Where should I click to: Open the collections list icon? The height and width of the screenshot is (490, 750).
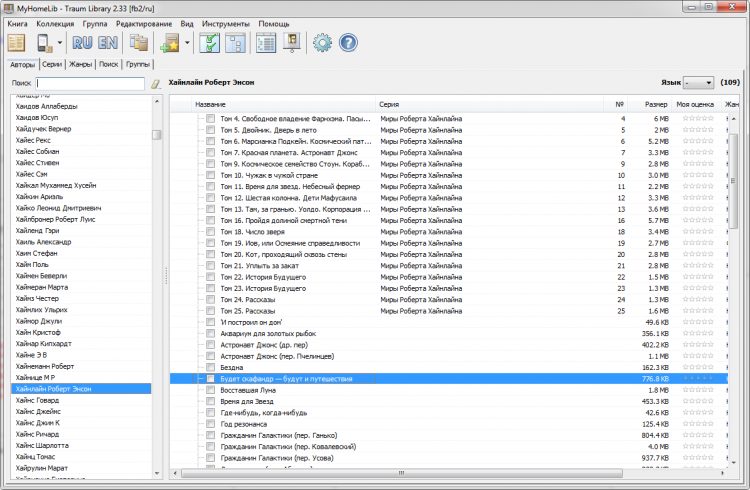(x=139, y=43)
